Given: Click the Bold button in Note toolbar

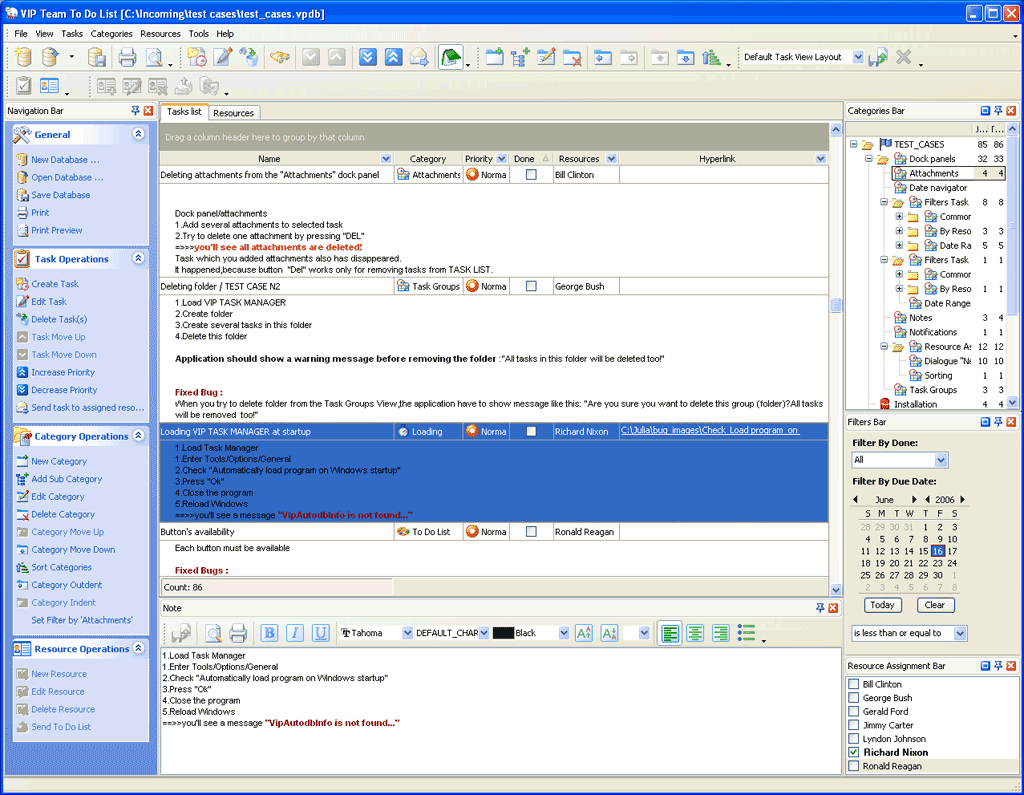Looking at the screenshot, I should pyautogui.click(x=269, y=633).
